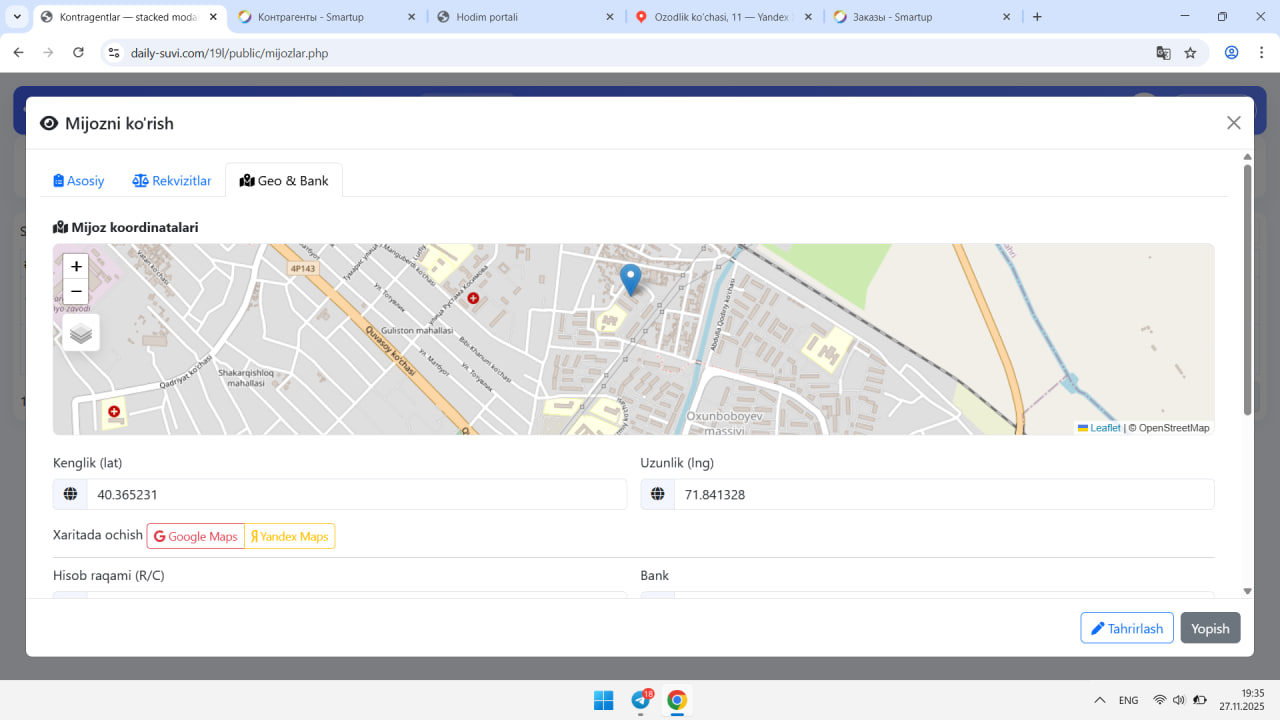Open location in Yandex Maps
1280x720 pixels.
[x=290, y=537]
